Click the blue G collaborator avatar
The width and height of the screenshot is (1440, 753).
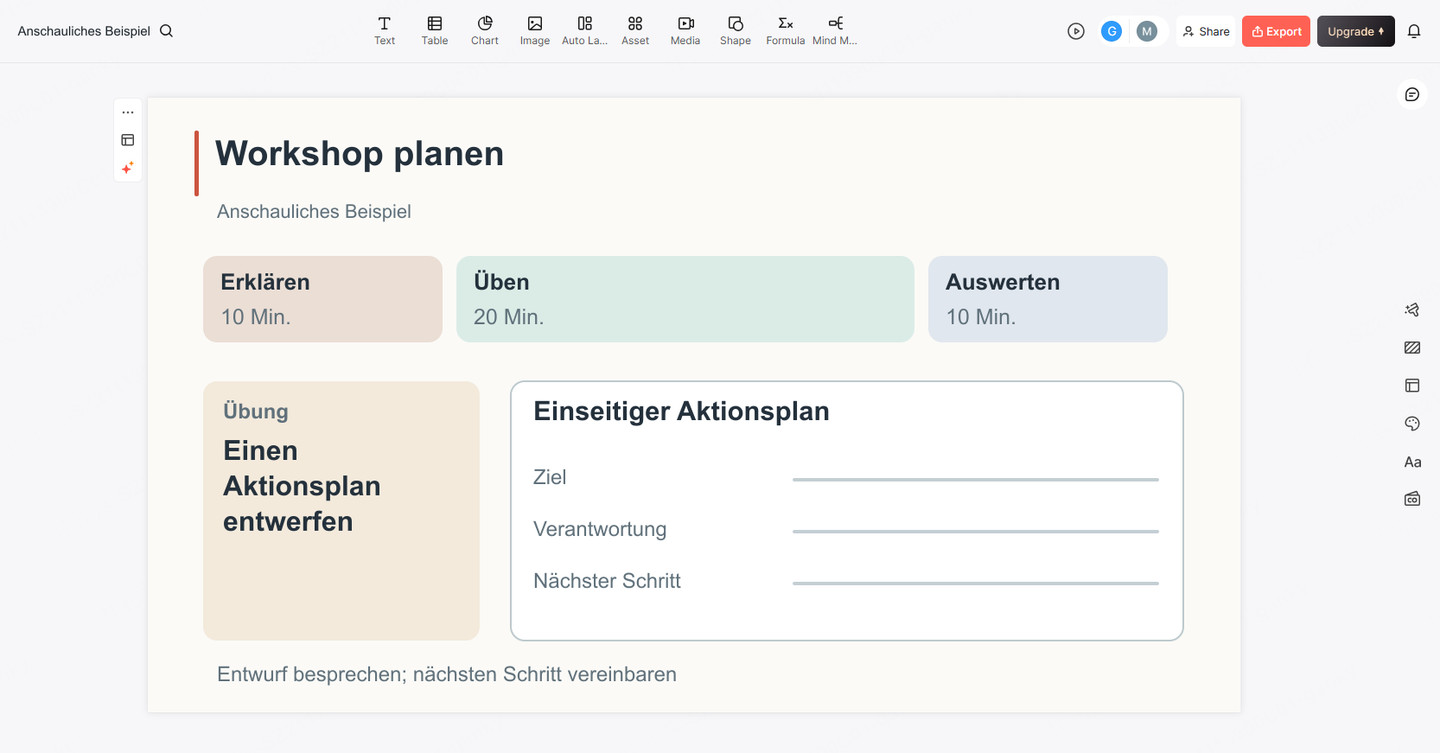point(1111,31)
